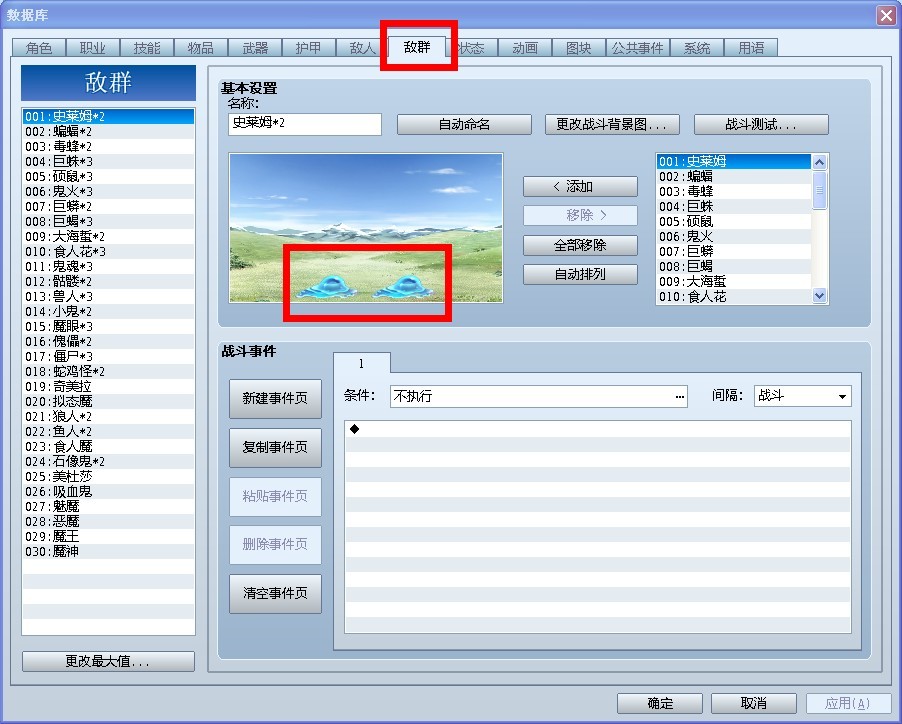Select enemy 007:巨蟒 in enemy list

(734, 251)
